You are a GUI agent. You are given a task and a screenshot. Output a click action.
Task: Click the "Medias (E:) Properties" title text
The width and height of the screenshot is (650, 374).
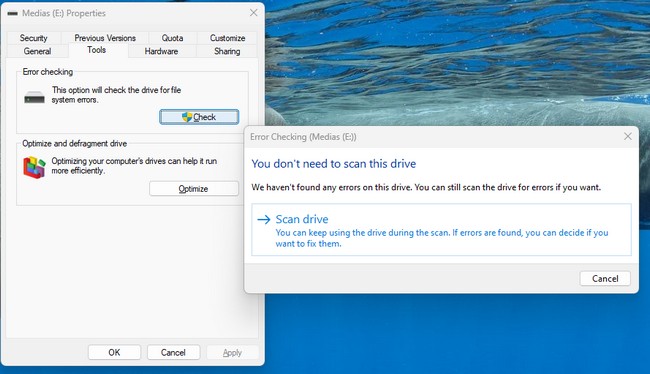(64, 13)
